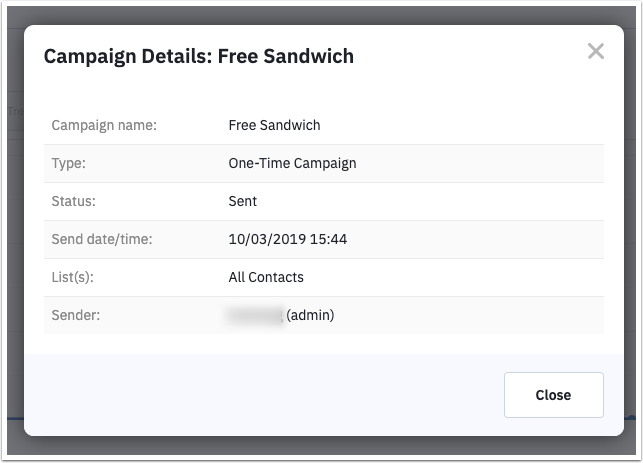The width and height of the screenshot is (643, 463).
Task: Click the dimmed background above the dialog
Action: pos(322,15)
